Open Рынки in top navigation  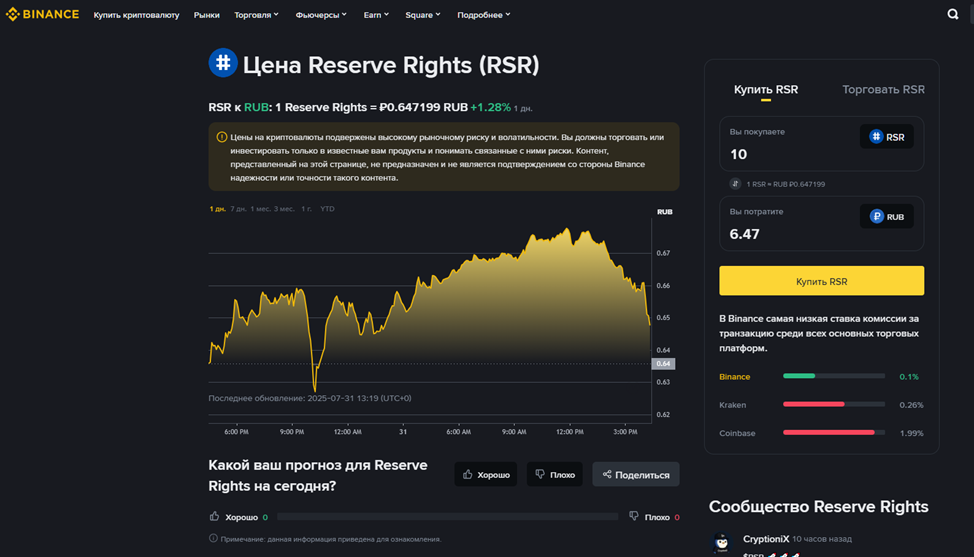(206, 15)
